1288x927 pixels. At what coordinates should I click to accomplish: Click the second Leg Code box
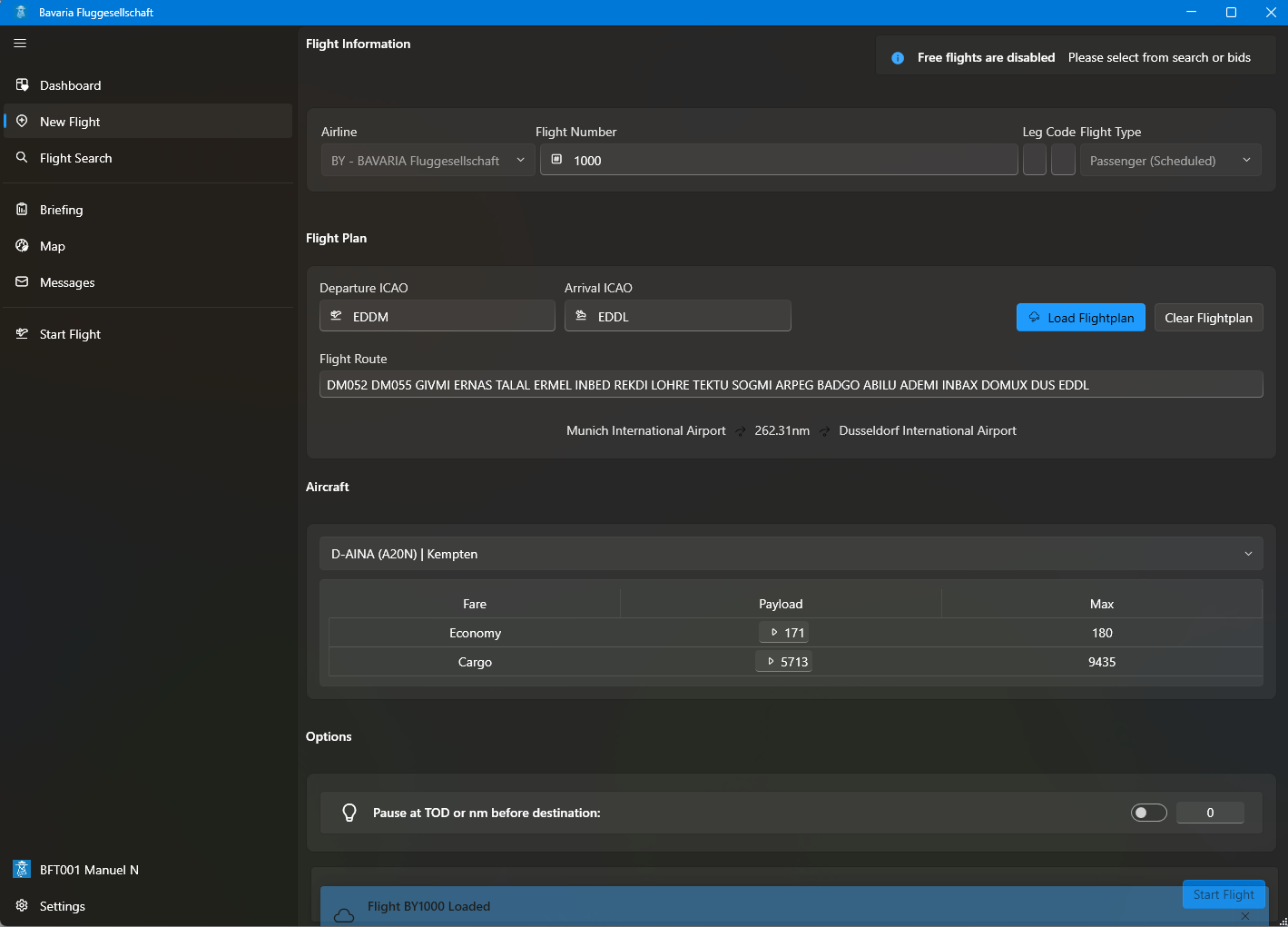[x=1063, y=160]
